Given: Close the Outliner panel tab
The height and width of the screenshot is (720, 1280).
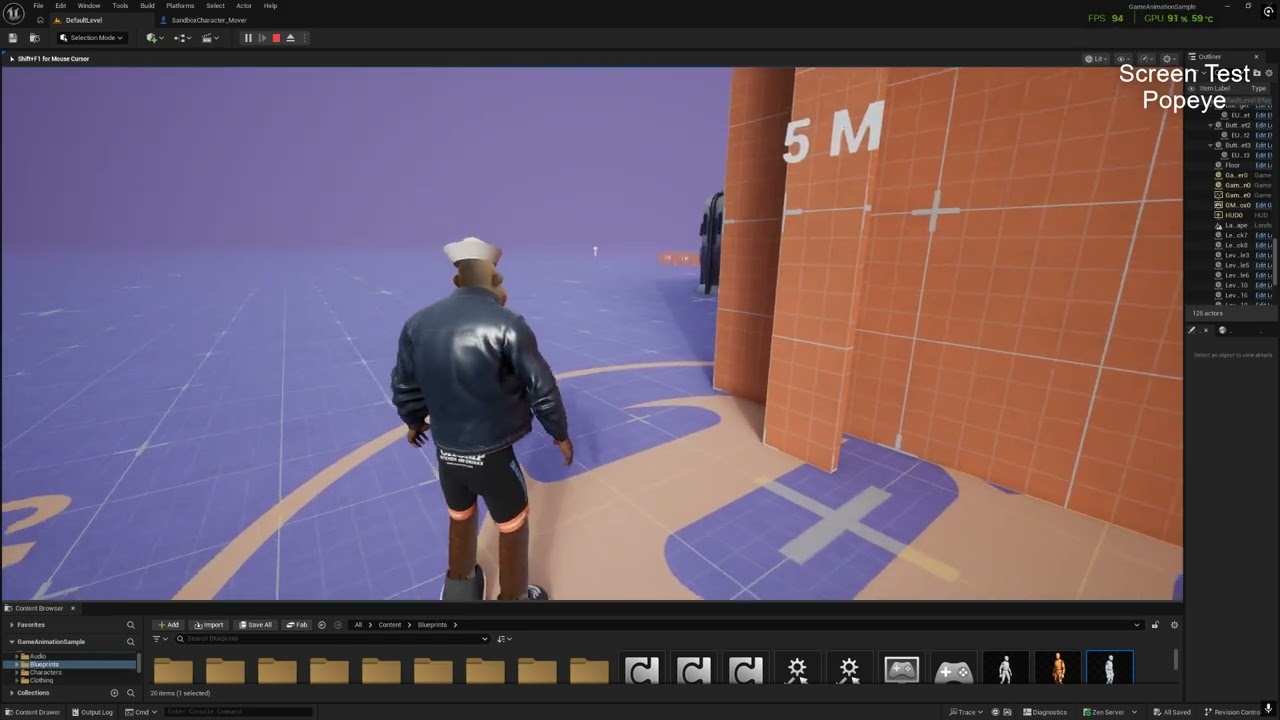Looking at the screenshot, I should (1257, 57).
